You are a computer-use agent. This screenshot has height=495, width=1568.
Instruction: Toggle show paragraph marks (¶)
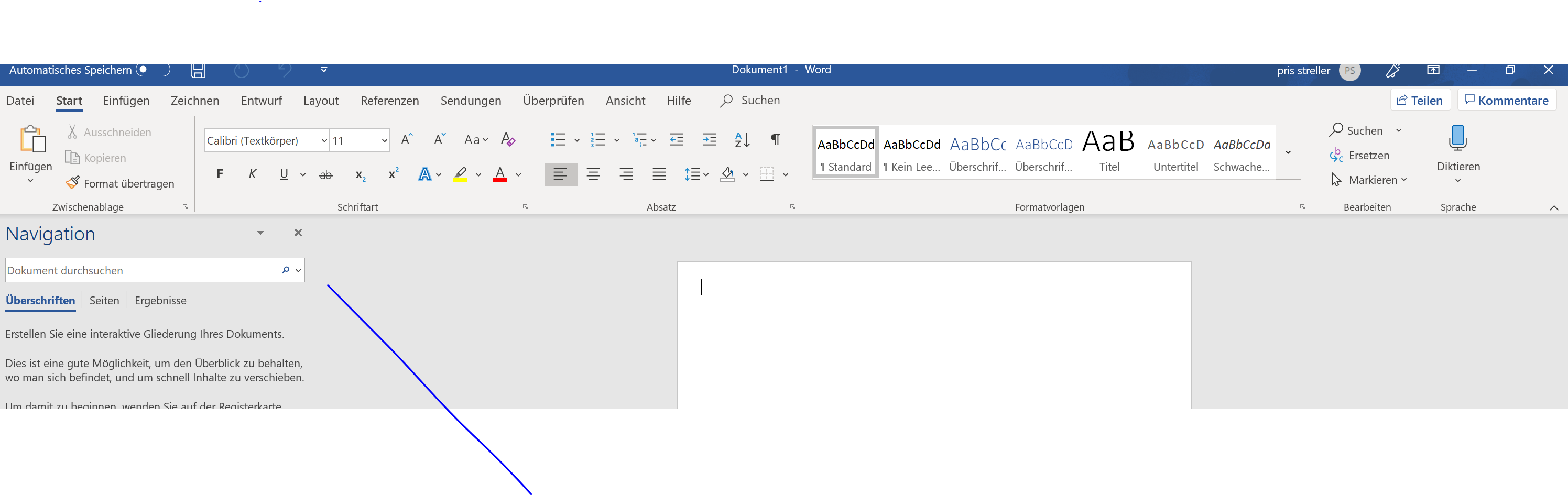point(775,139)
